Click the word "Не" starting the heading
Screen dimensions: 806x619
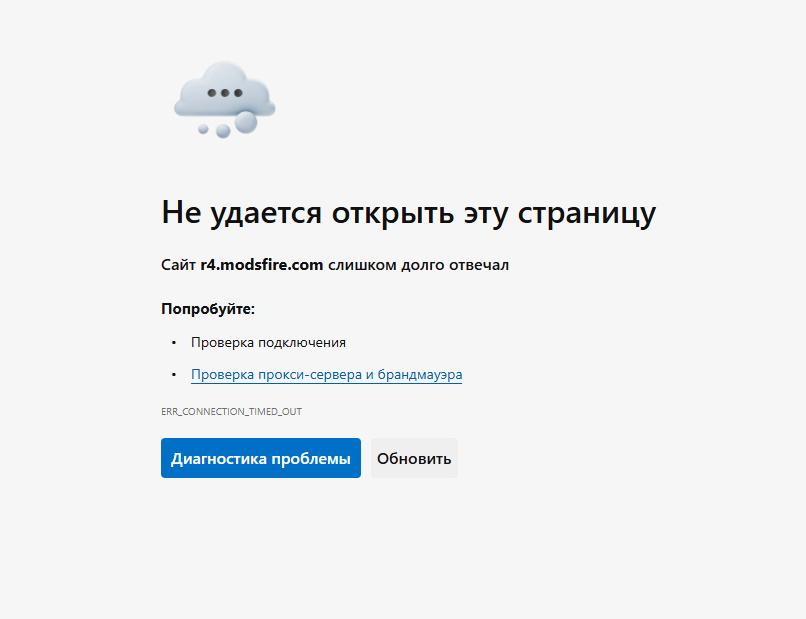click(x=181, y=213)
